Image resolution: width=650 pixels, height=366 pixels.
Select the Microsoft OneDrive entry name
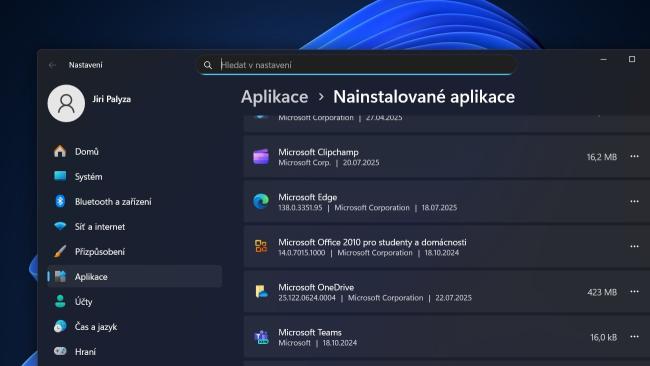[316, 287]
